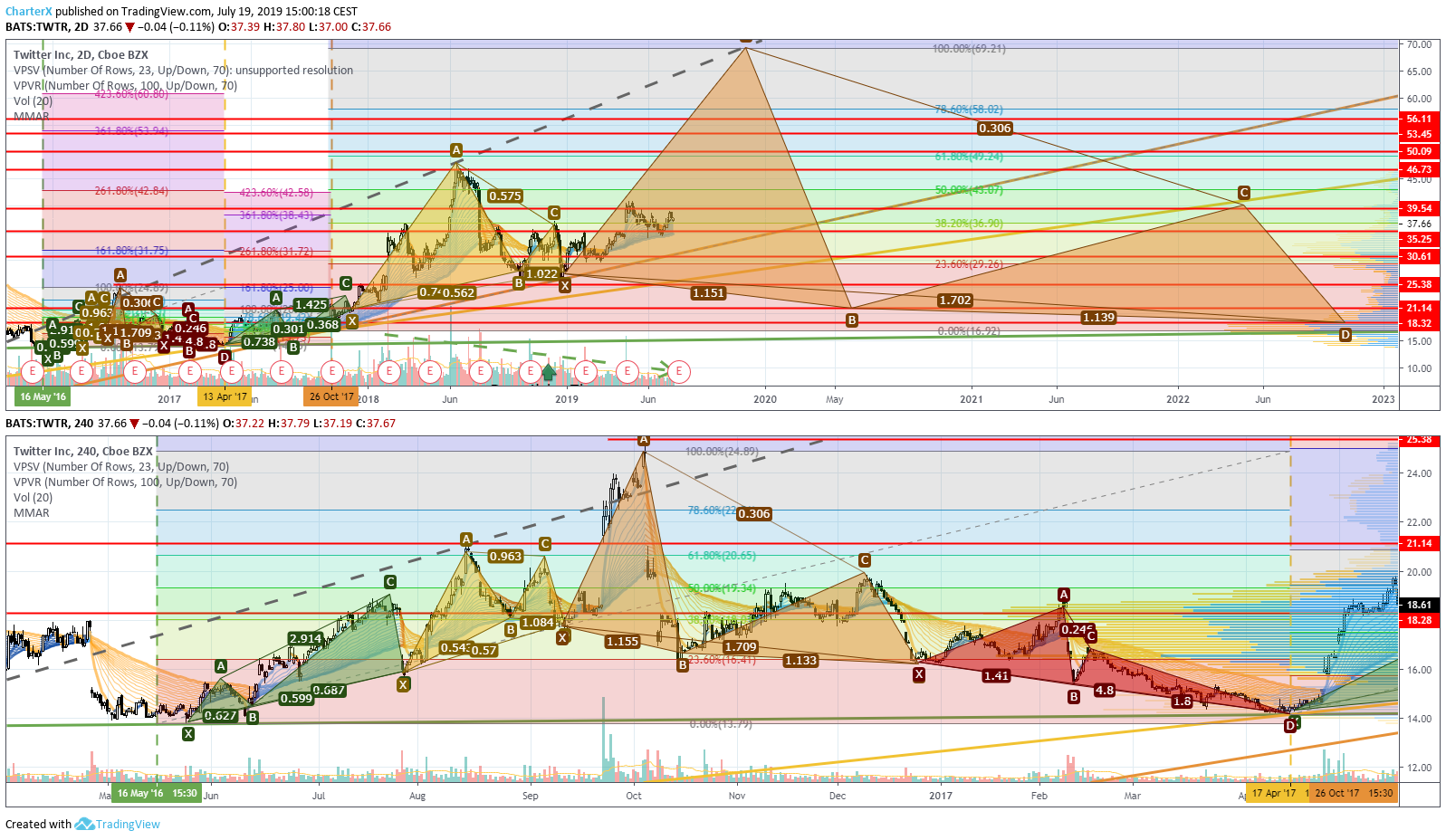Select the 46.73 price label

click(x=1419, y=169)
